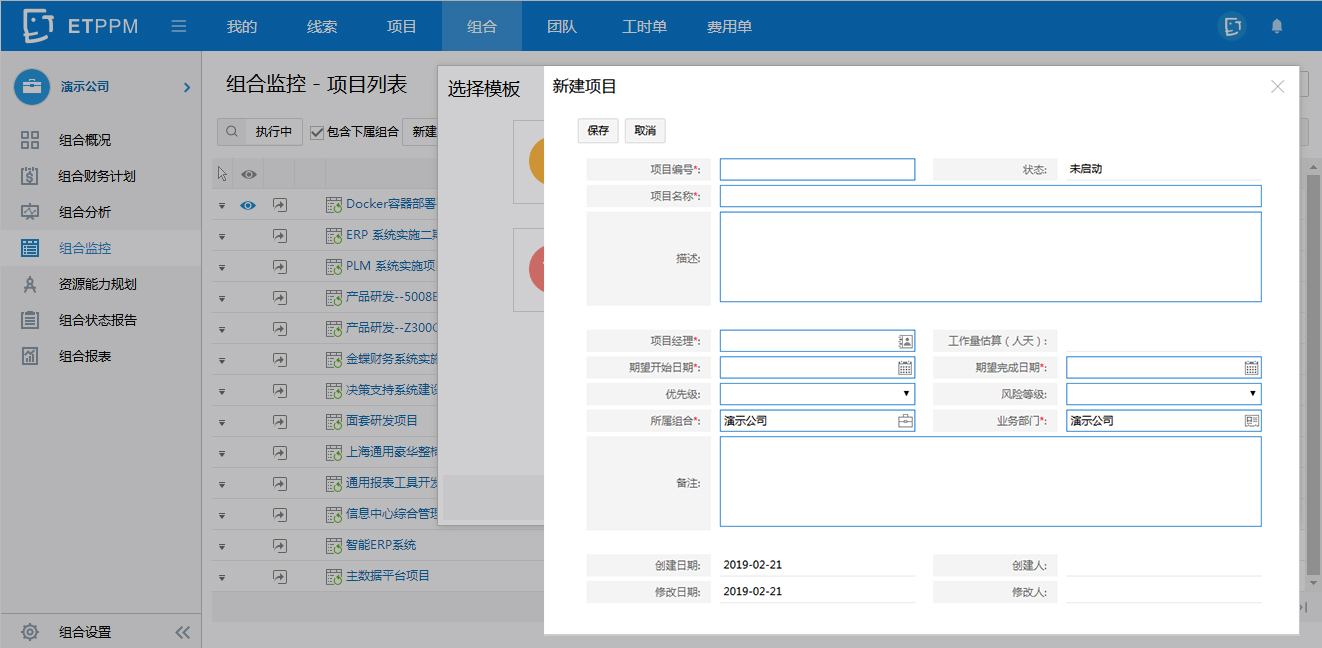The height and width of the screenshot is (648, 1322).
Task: Collapse the sidebar with the double chevron
Action: (182, 632)
